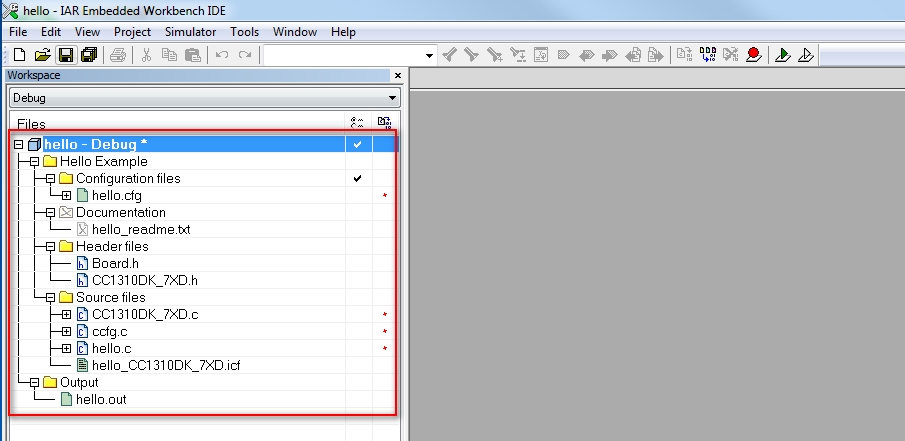Click the source control column header icon

pyautogui.click(x=384, y=122)
